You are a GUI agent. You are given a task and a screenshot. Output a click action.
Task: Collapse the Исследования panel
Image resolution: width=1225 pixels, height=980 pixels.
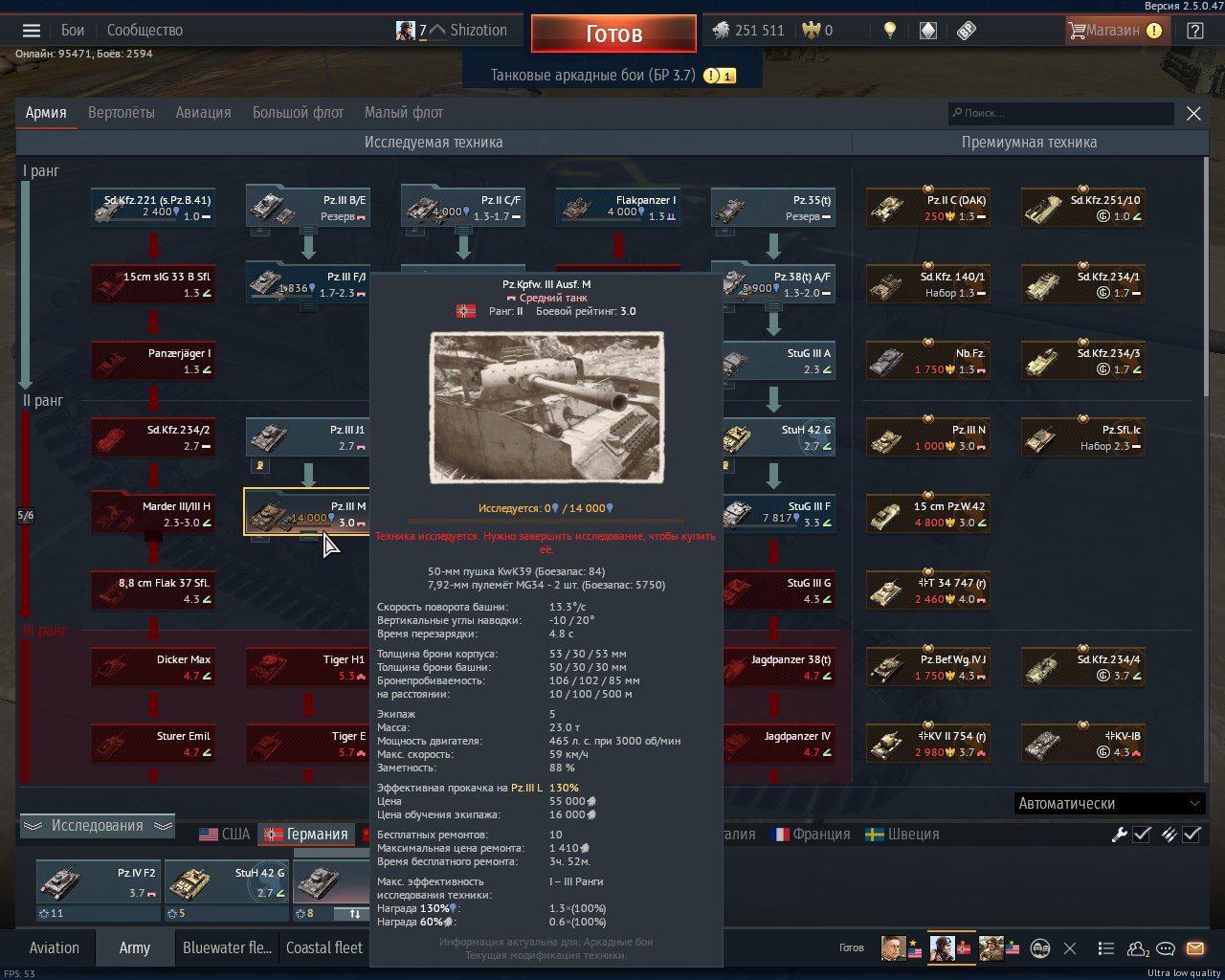97,826
